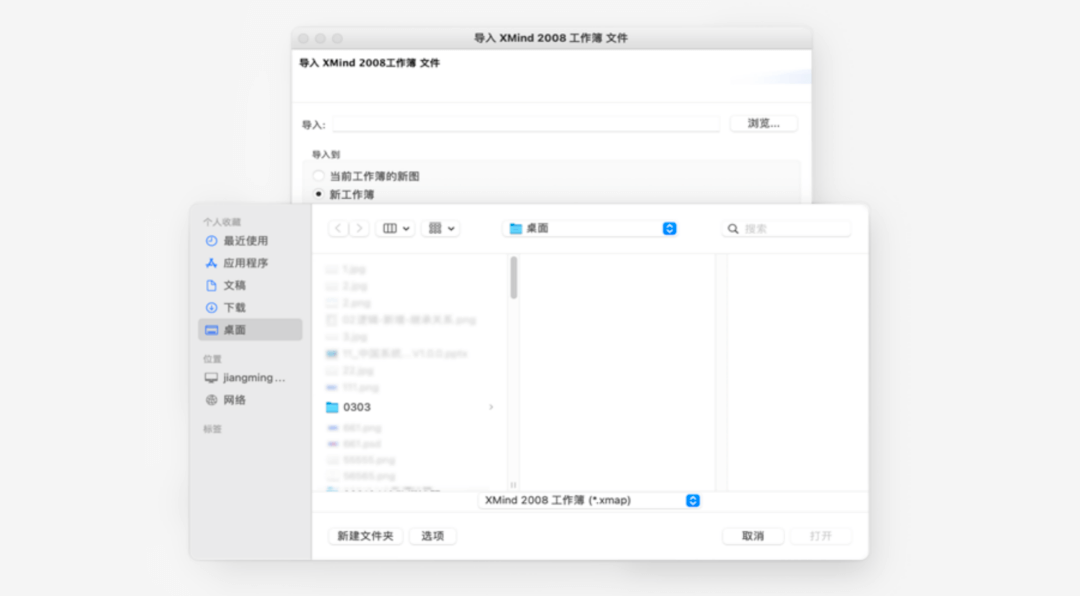The image size is (1080, 596).
Task: Go back with the left arrow
Action: (x=338, y=228)
